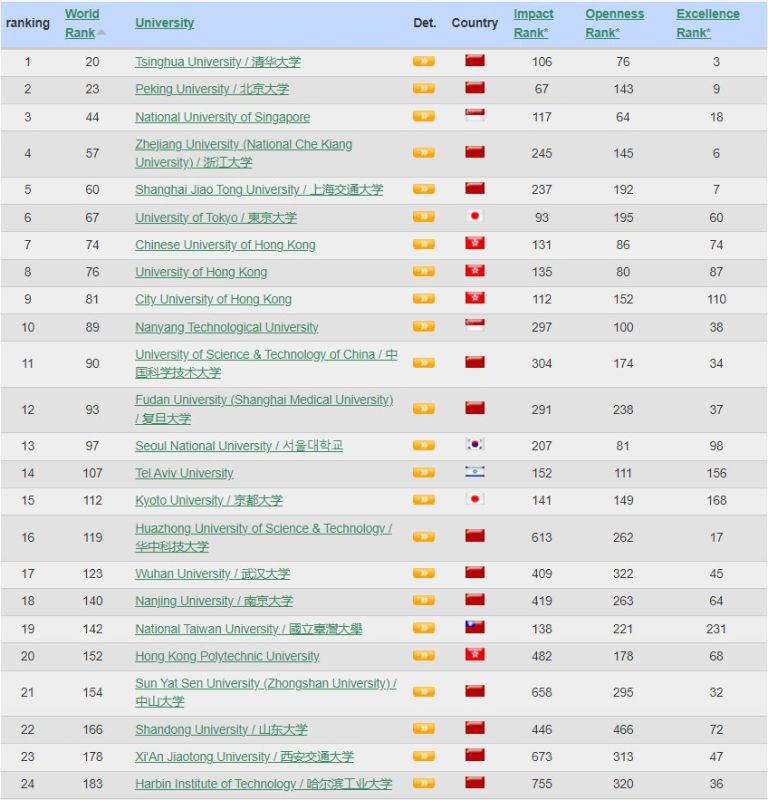The width and height of the screenshot is (768, 800).
Task: Click details icon for Hong Kong Polytechnic University
Action: pyautogui.click(x=424, y=656)
